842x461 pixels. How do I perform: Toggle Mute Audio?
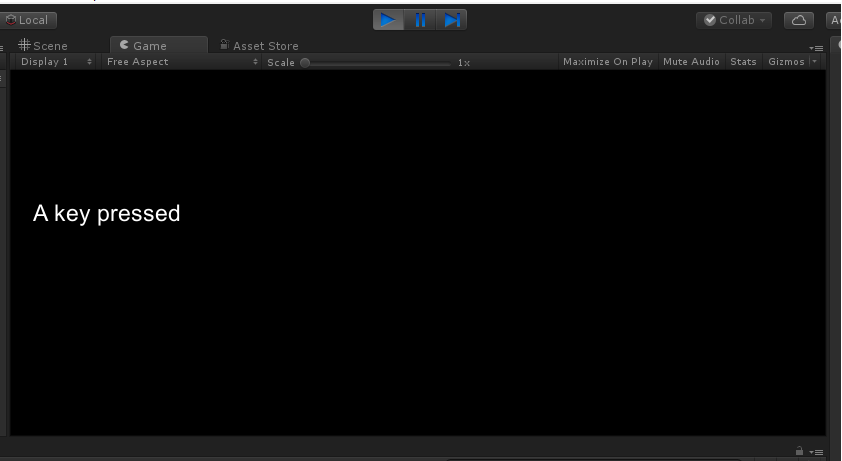point(691,62)
